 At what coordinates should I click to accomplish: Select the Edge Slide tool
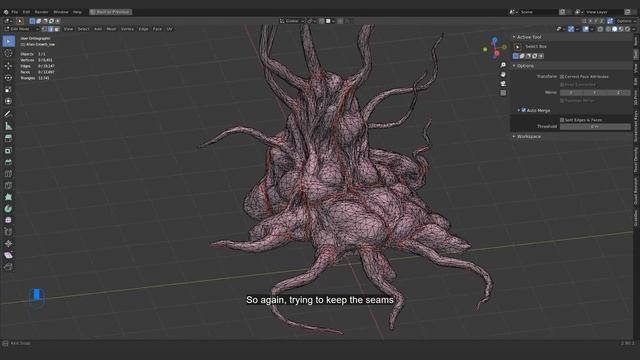(9, 232)
